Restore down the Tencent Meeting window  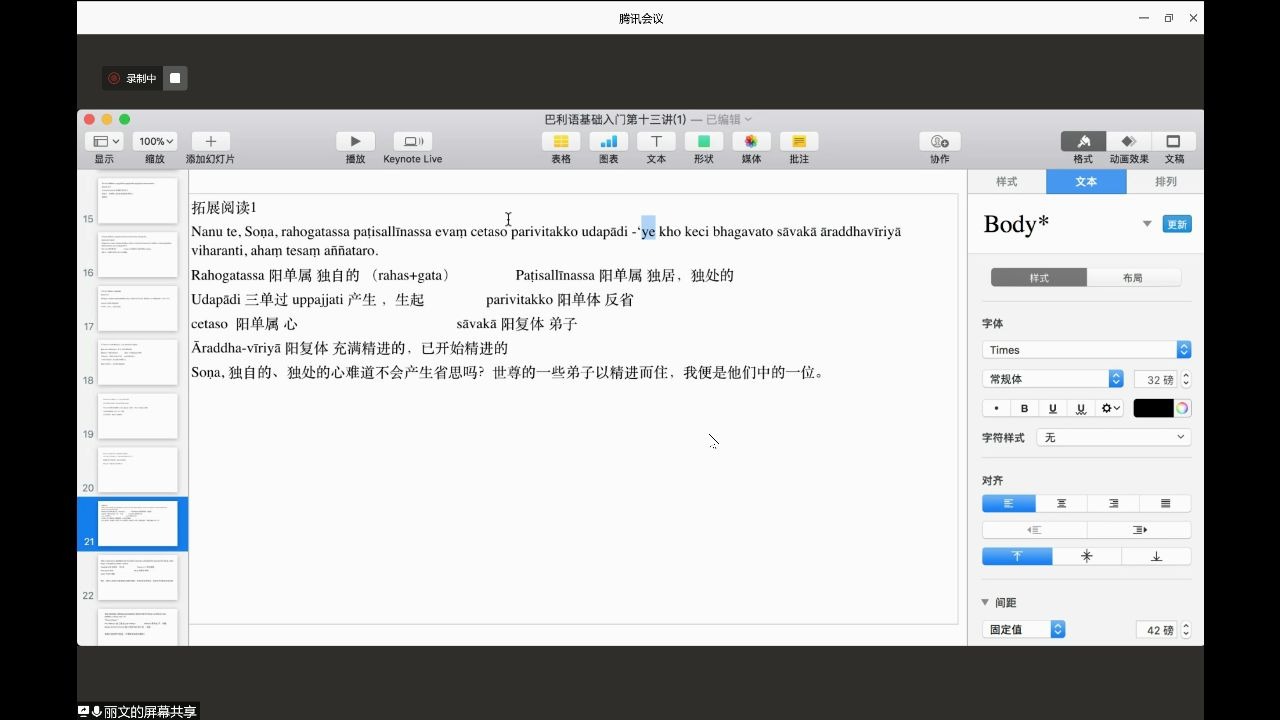1168,18
